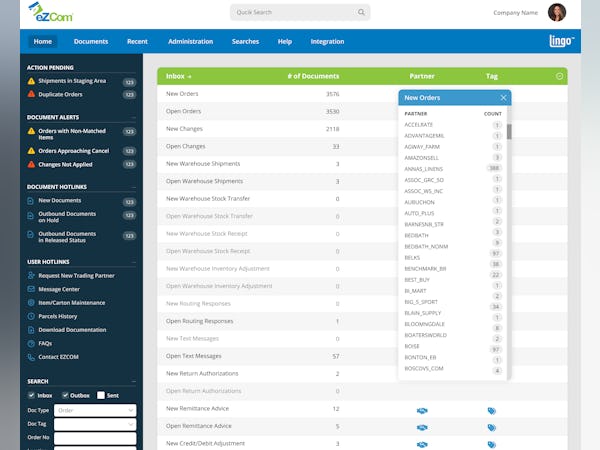Enable the Sent search checkbox
This screenshot has height=450, width=600.
101,395
